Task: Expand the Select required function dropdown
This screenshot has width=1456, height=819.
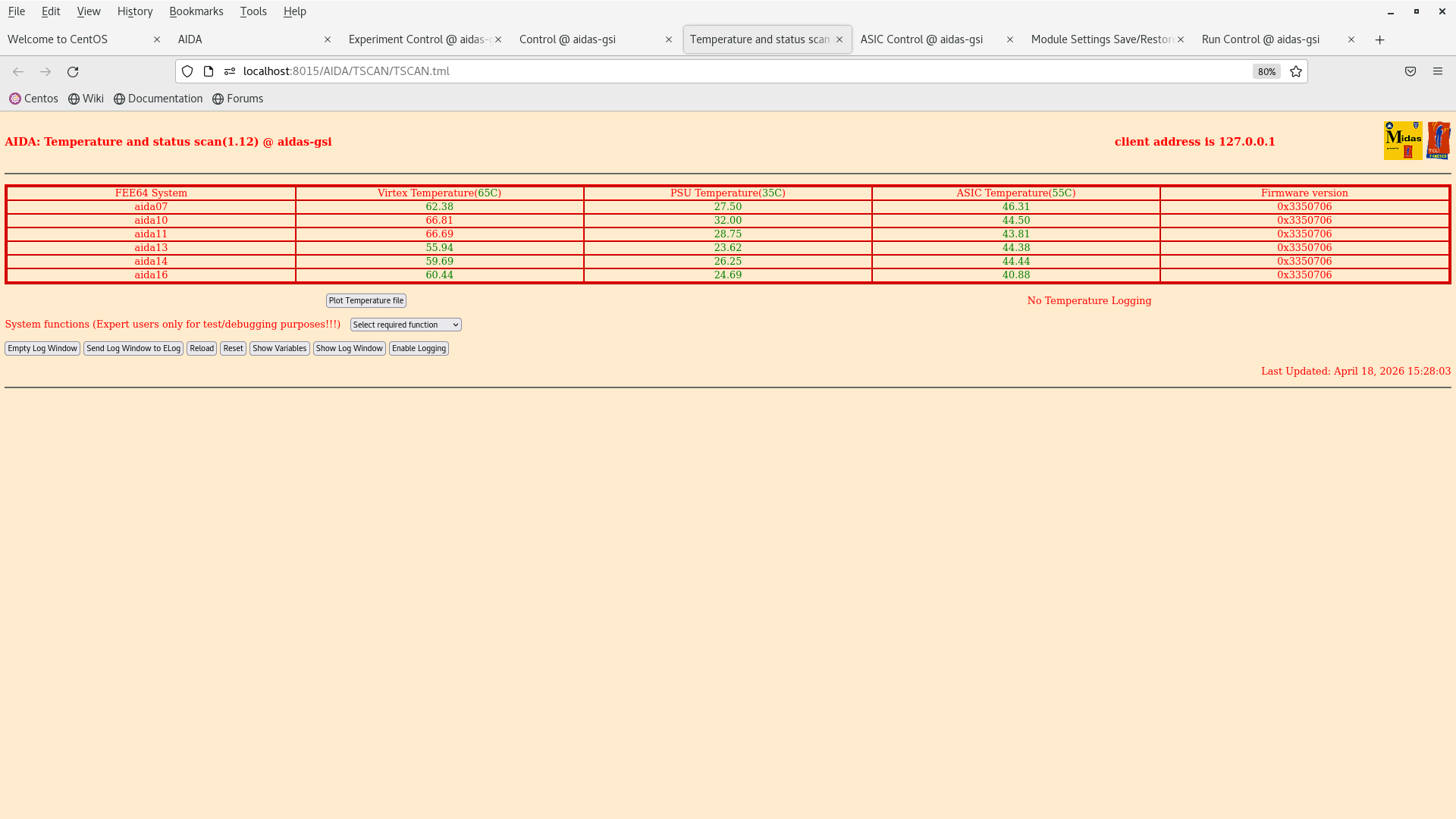Action: tap(405, 324)
